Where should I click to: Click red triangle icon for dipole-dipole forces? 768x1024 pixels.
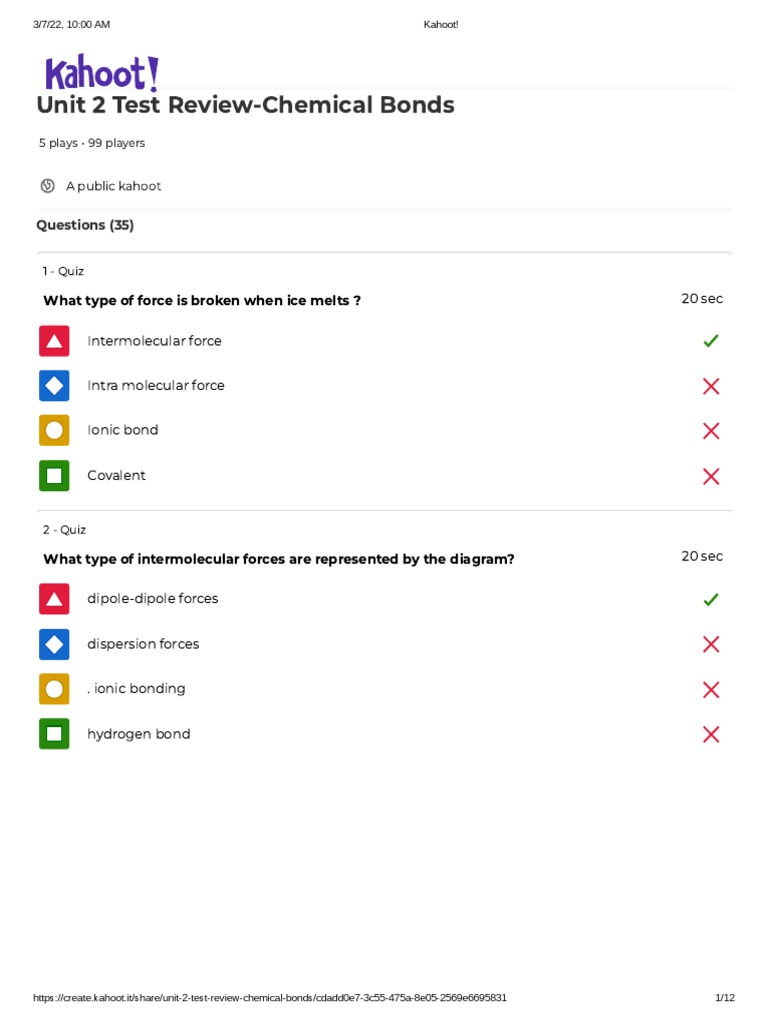(x=54, y=599)
